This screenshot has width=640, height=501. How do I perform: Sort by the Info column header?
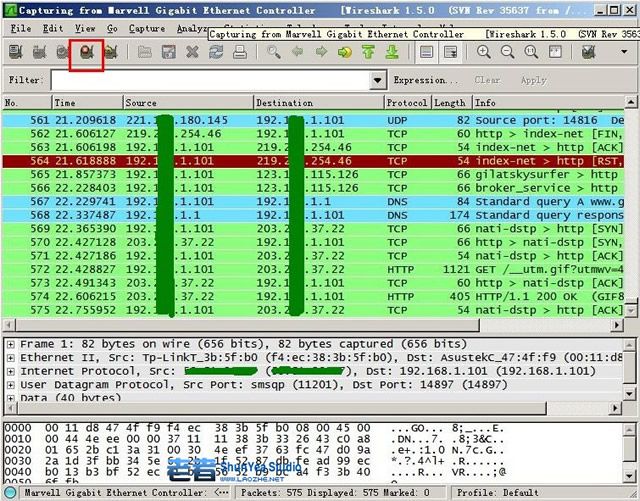[x=549, y=102]
